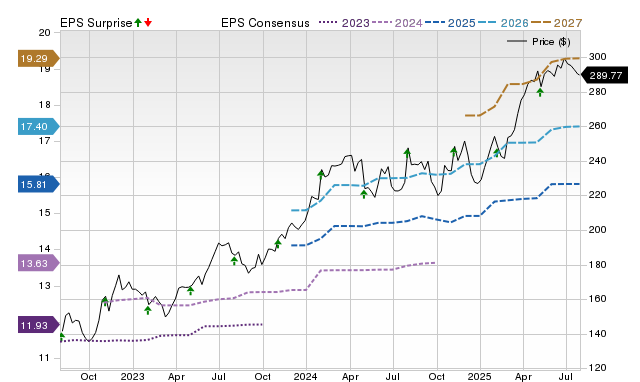
Task: Click the 260 label on the price axis
Action: [597, 126]
